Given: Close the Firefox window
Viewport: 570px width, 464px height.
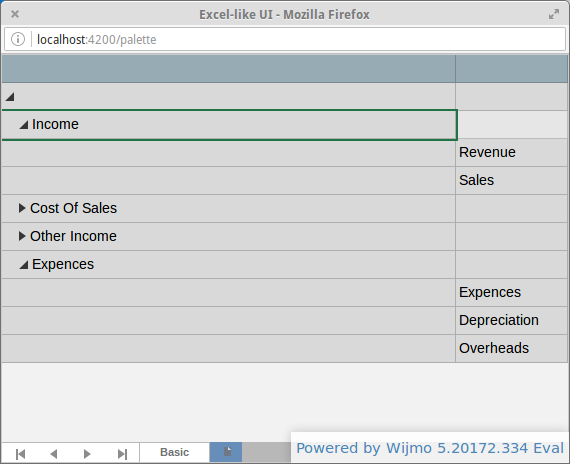Looking at the screenshot, I should pyautogui.click(x=15, y=14).
